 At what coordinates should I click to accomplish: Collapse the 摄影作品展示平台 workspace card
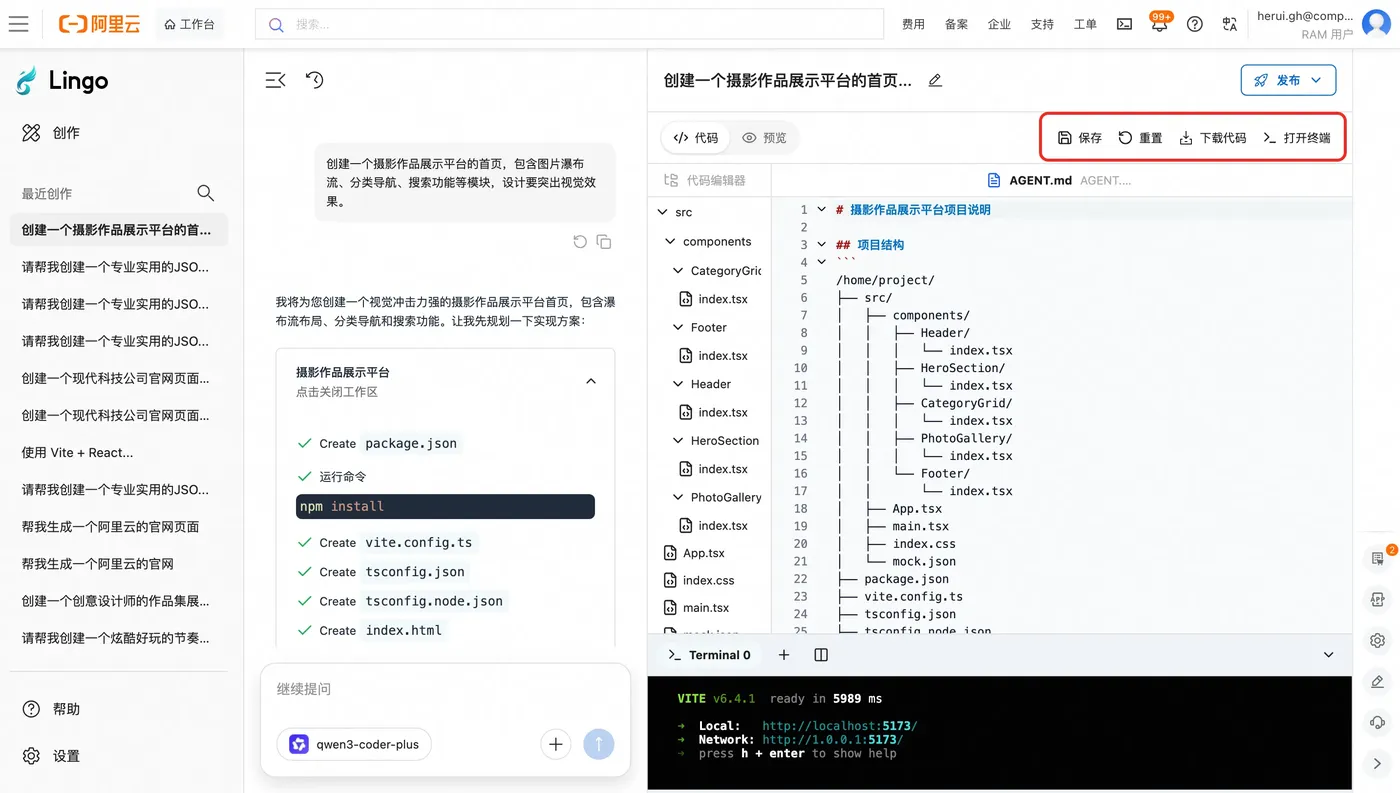tap(591, 381)
